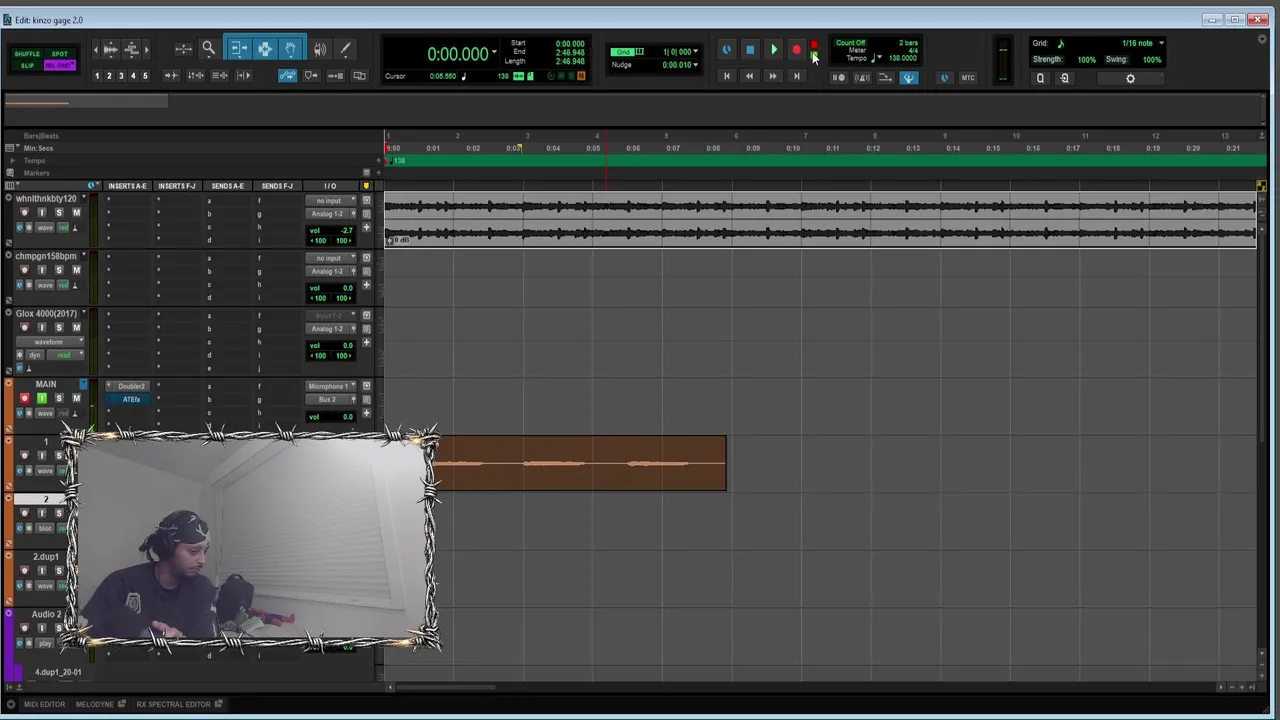This screenshot has width=1280, height=720.
Task: Mute the whnlthnkbty120 track
Action: (76, 213)
